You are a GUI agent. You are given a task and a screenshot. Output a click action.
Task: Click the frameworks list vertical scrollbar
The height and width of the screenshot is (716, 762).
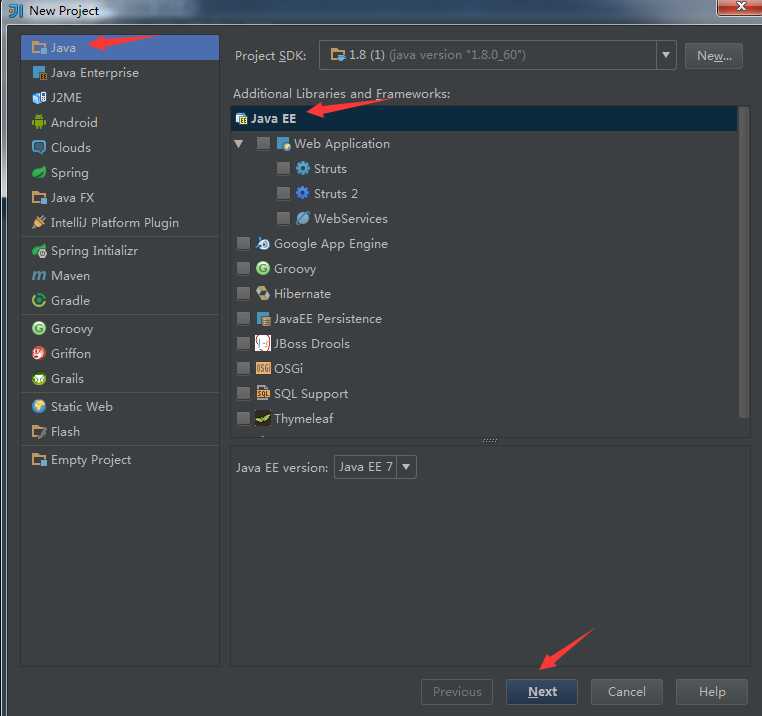(743, 262)
